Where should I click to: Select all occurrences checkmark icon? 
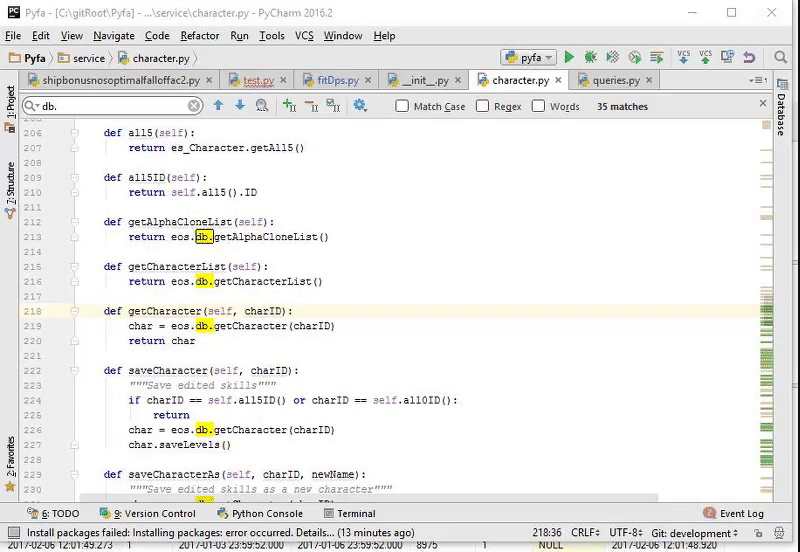[x=333, y=106]
